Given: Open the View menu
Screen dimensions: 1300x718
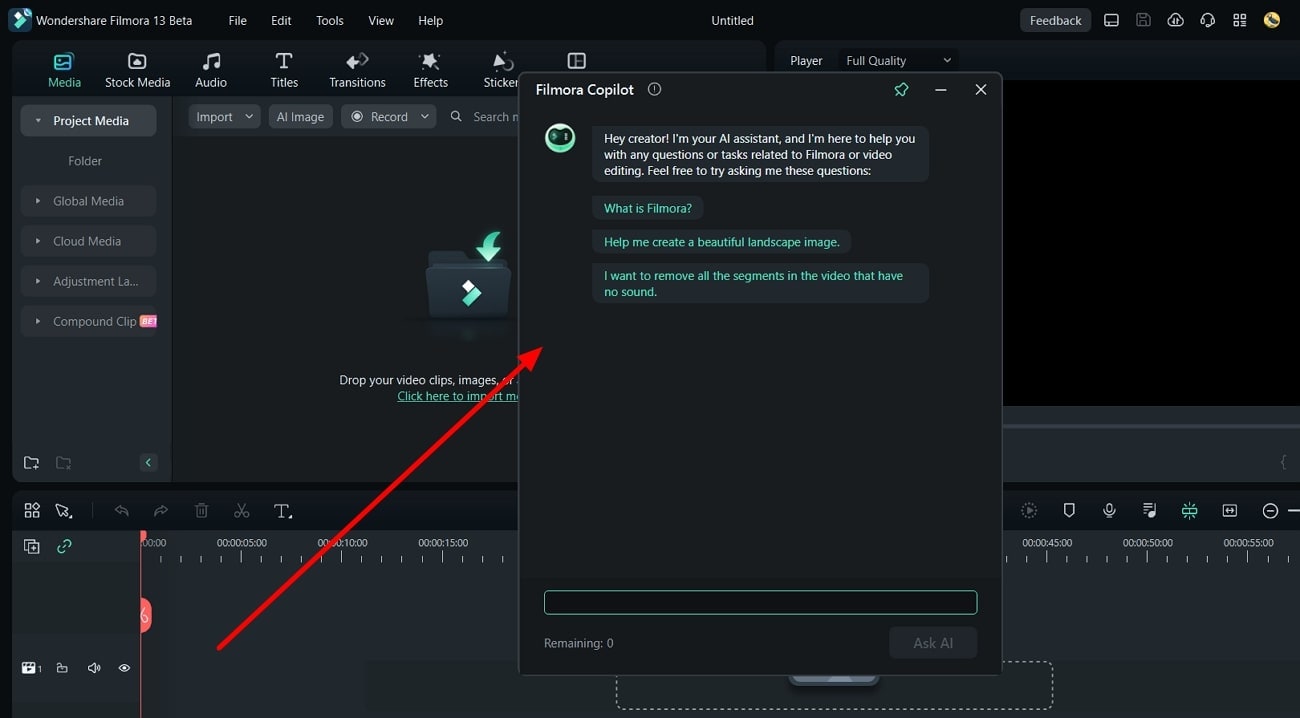Looking at the screenshot, I should 381,20.
